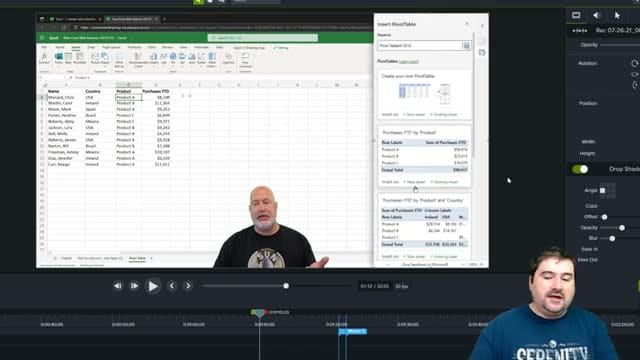Play the preview in Camtasia
640x360 pixels.
[153, 286]
